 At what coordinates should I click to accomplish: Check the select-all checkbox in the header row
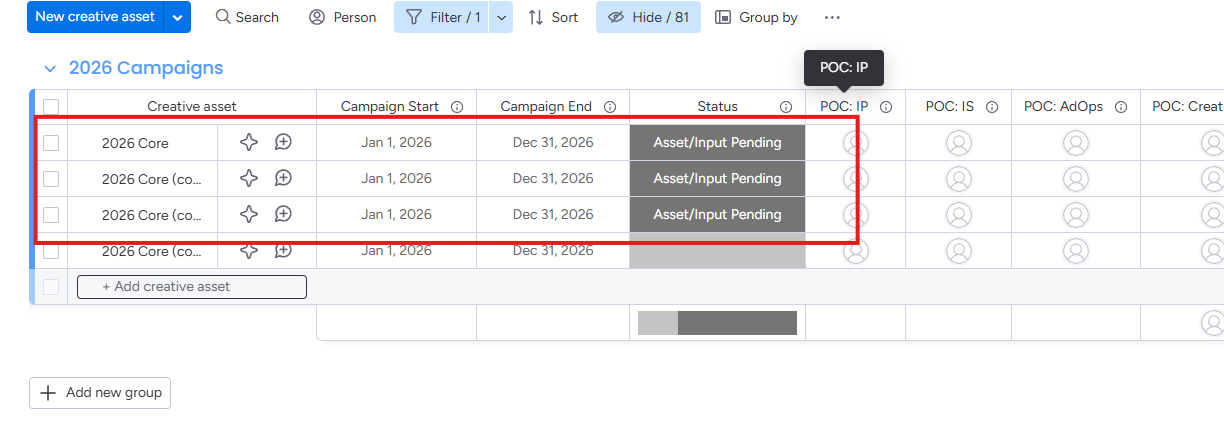(51, 107)
